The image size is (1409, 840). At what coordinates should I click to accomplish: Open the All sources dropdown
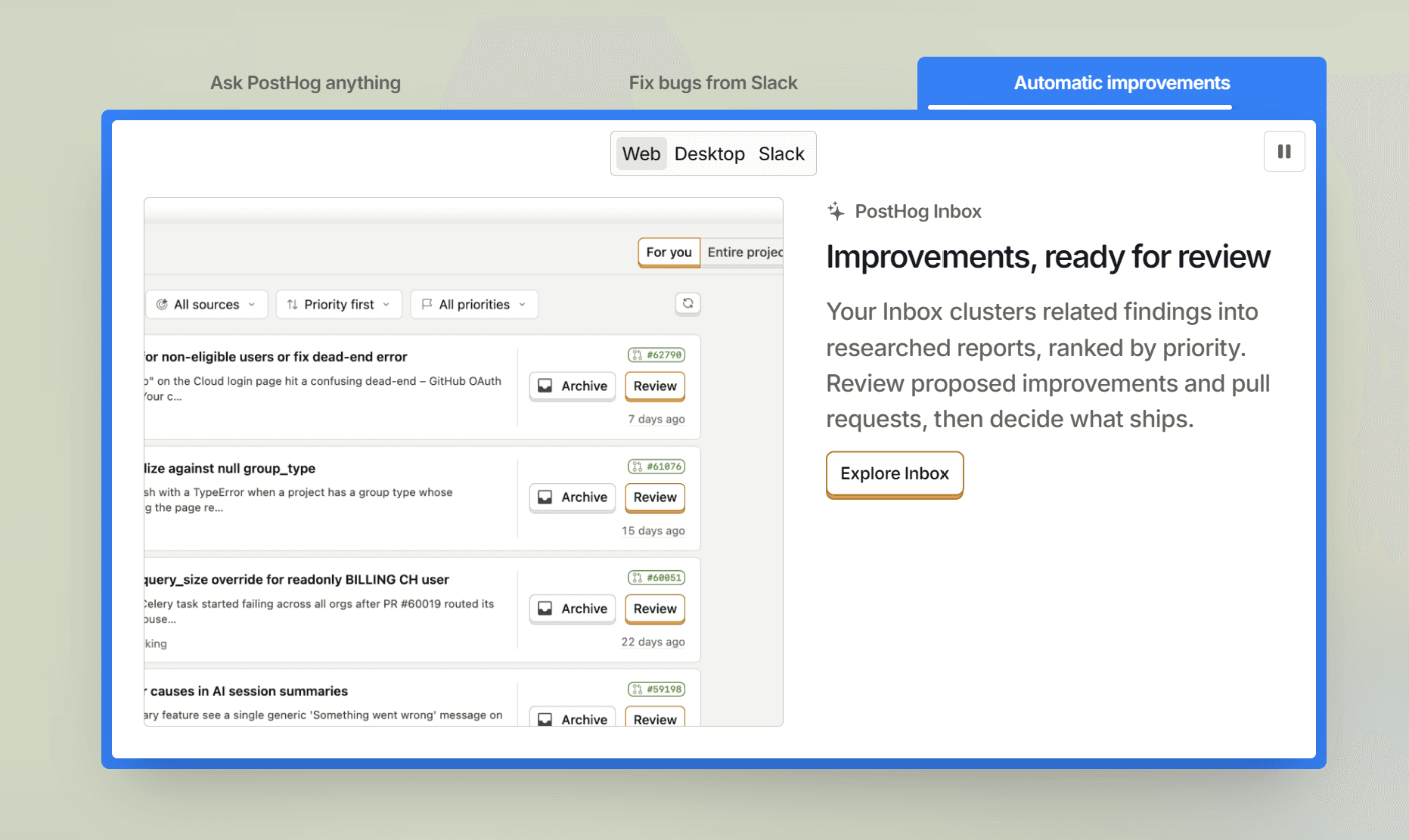tap(206, 305)
